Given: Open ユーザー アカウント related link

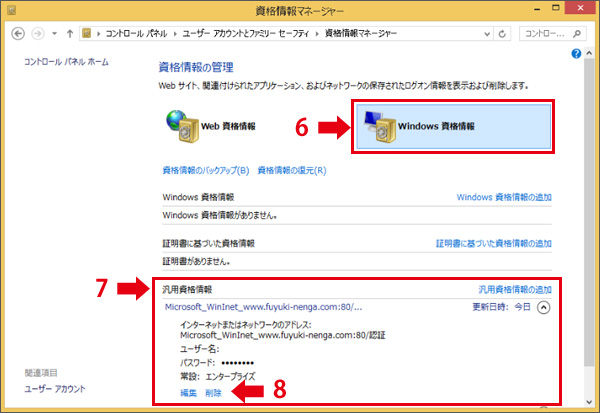Looking at the screenshot, I should (55, 389).
